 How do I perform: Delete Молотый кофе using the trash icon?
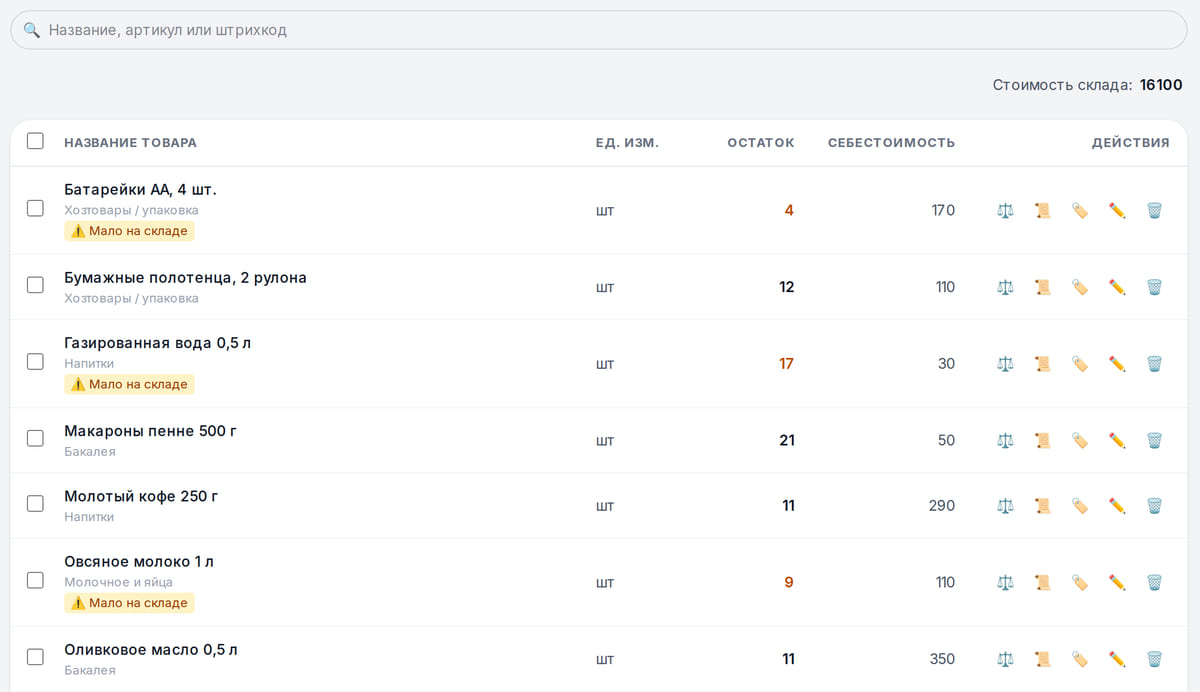click(1154, 506)
